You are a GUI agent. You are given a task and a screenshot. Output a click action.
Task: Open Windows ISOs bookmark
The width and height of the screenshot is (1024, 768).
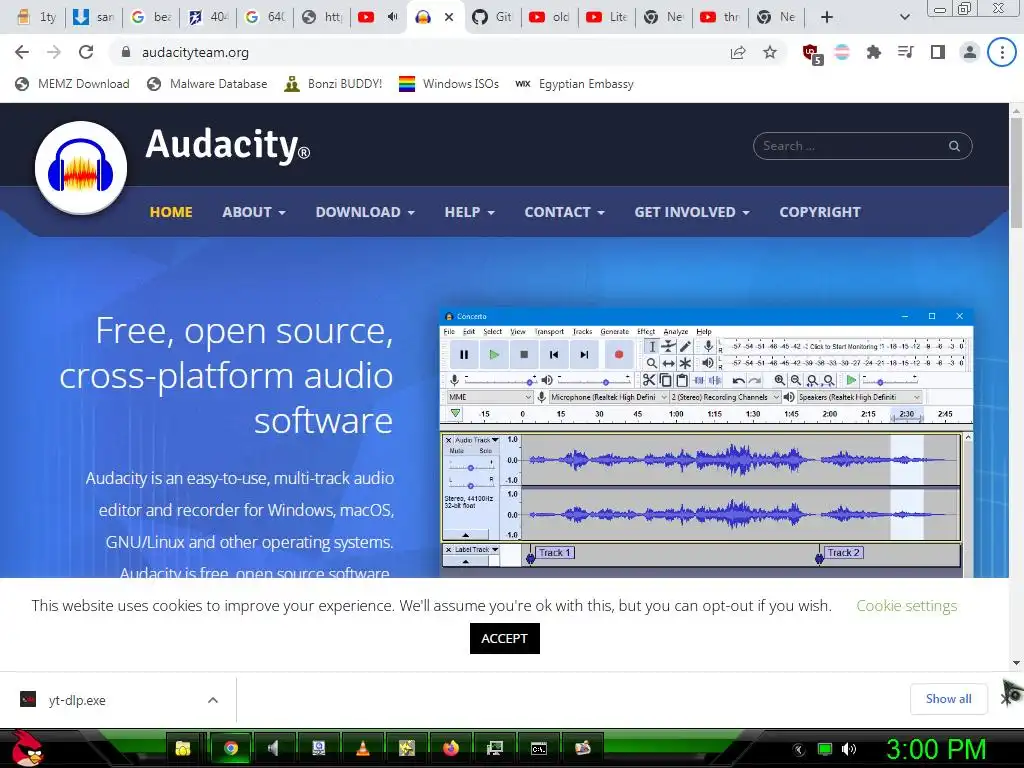pos(449,84)
